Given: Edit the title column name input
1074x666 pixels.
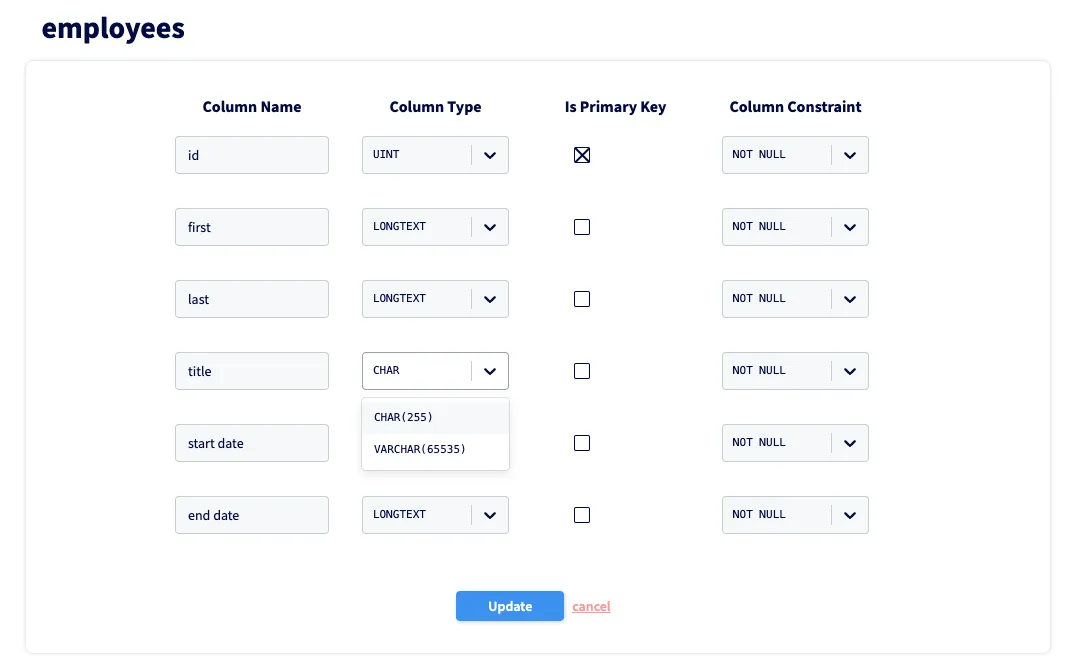Looking at the screenshot, I should click(x=252, y=371).
